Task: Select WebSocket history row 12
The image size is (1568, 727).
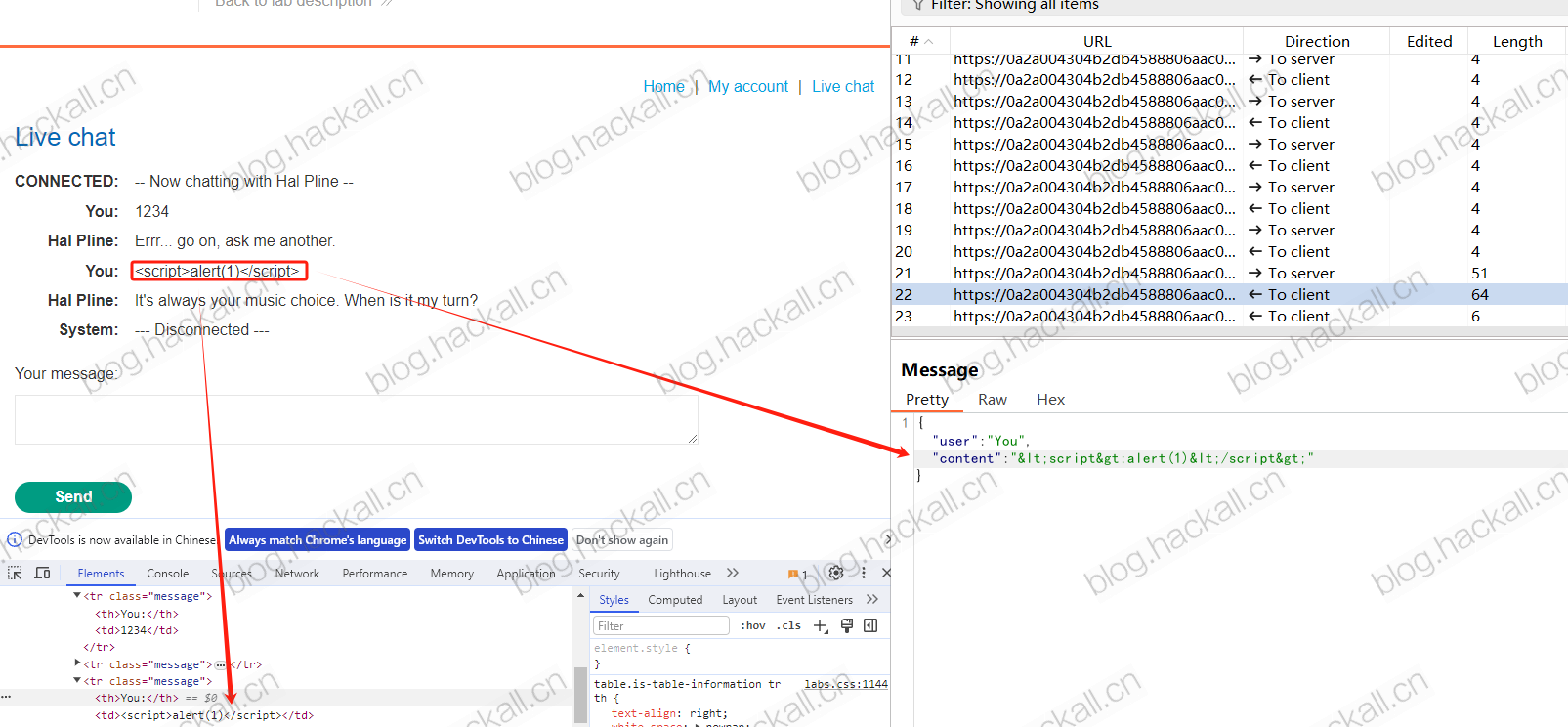Action: pos(1230,79)
